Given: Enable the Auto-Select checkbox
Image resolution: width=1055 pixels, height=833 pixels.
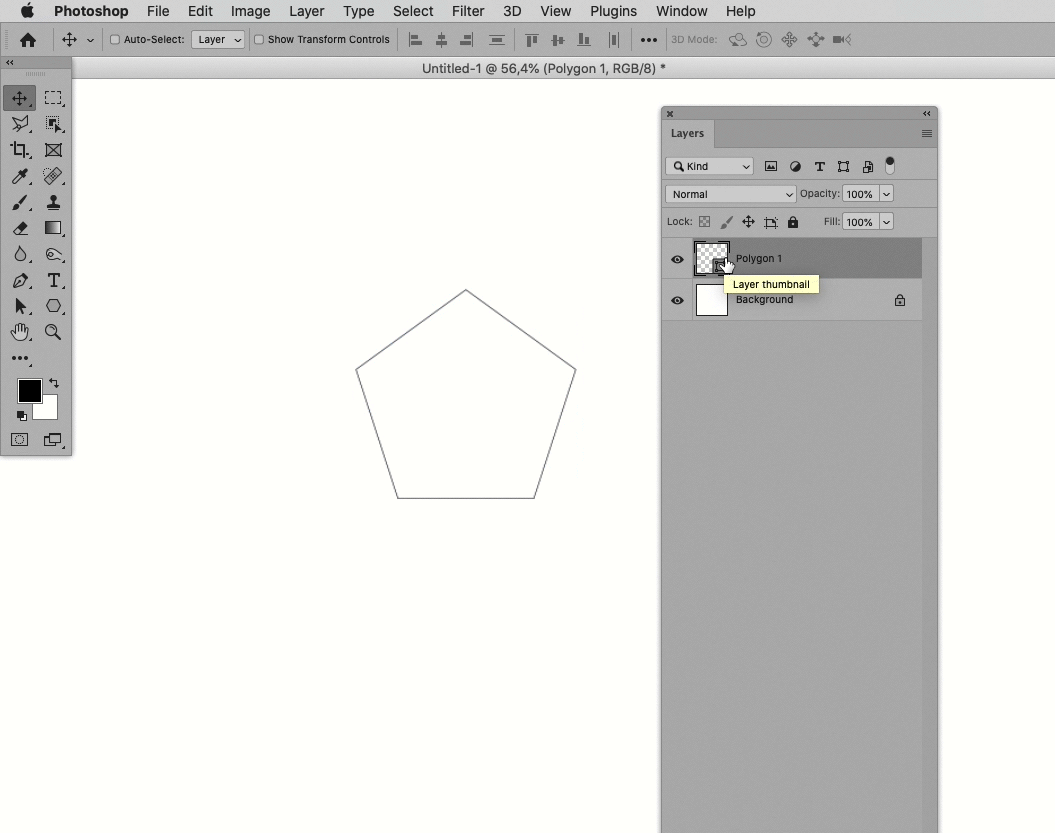Looking at the screenshot, I should (x=115, y=40).
